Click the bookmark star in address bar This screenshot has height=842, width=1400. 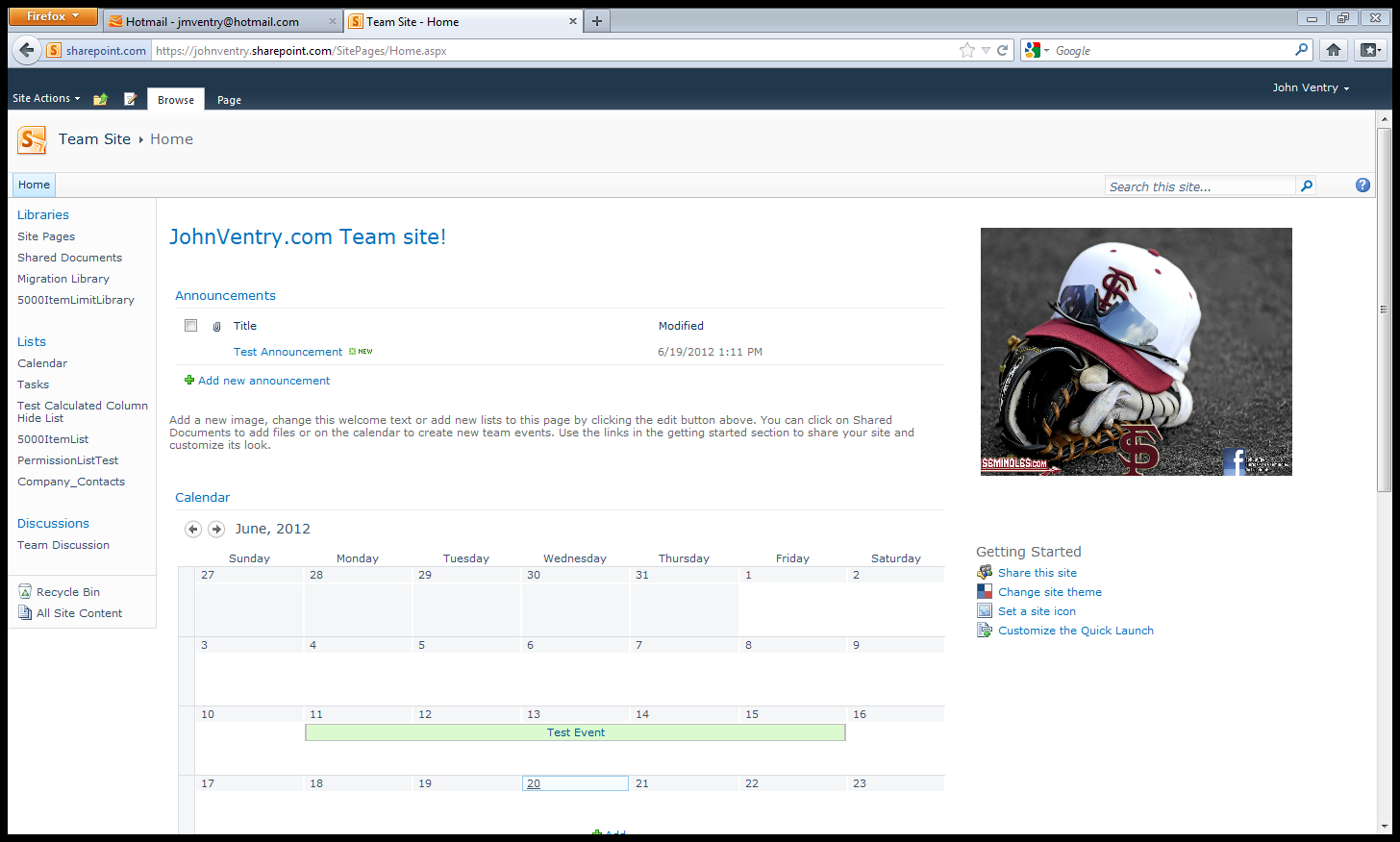click(x=966, y=50)
